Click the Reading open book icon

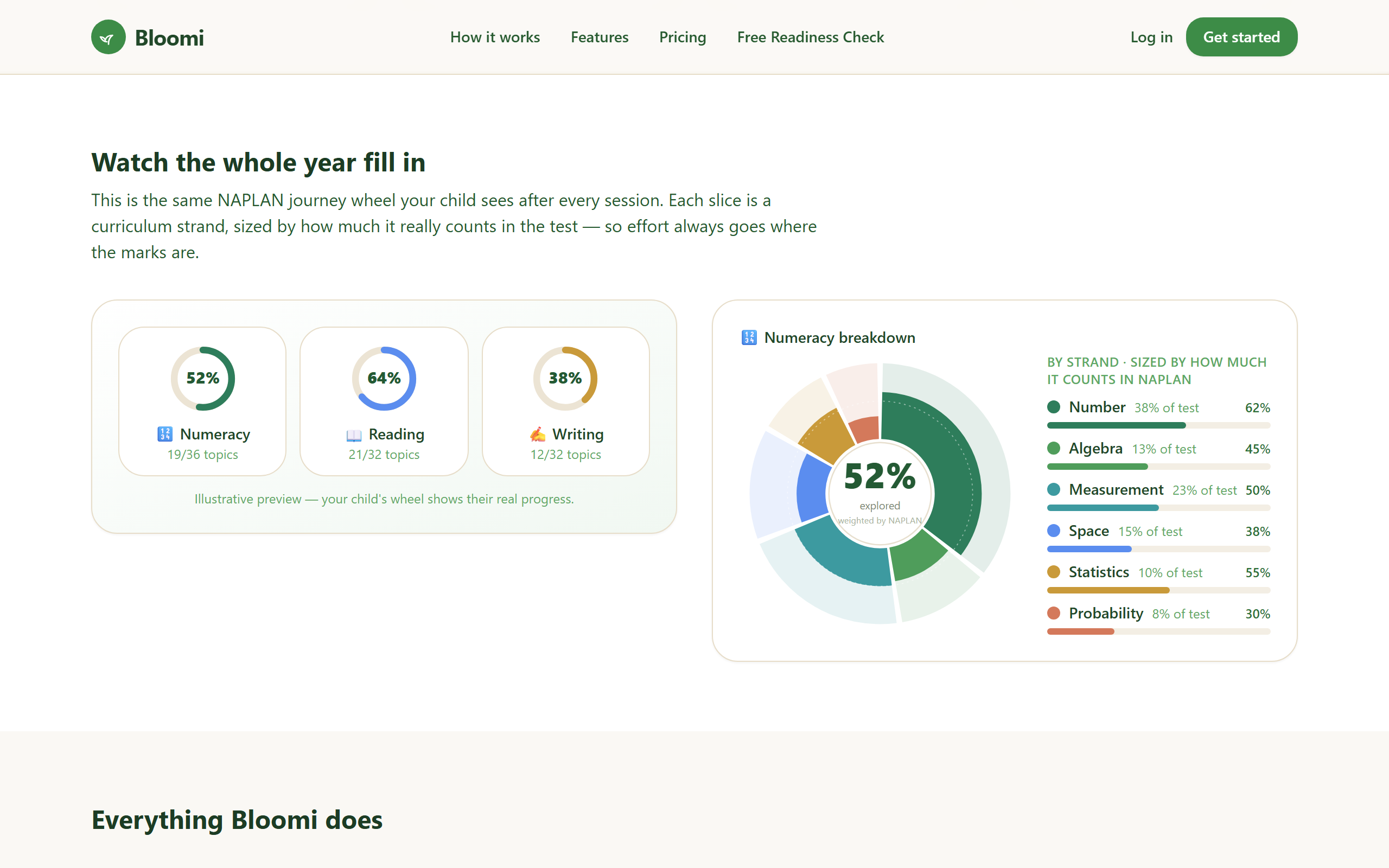(354, 435)
